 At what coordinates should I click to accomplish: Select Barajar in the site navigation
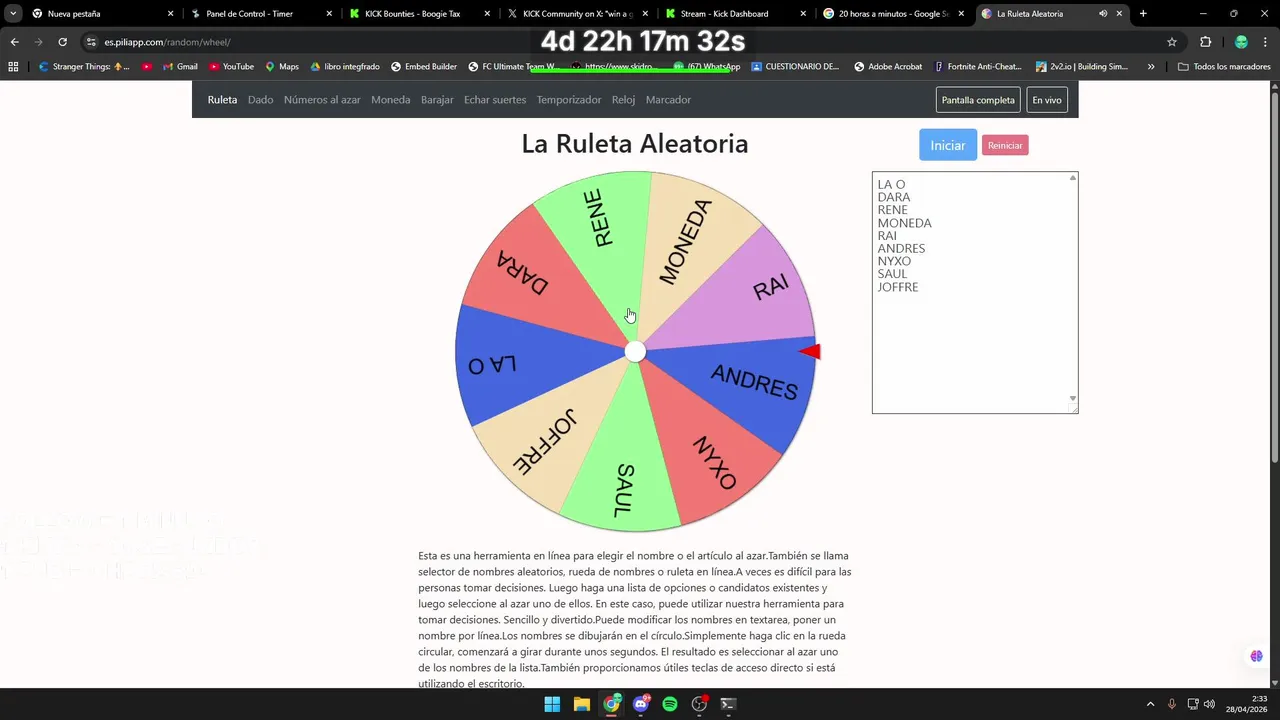pyautogui.click(x=437, y=100)
